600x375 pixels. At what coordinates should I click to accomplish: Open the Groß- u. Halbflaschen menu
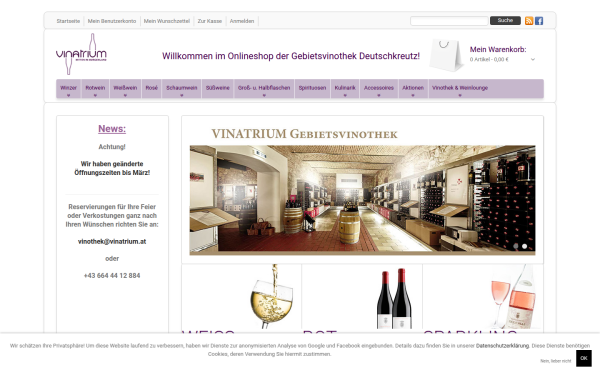click(264, 88)
